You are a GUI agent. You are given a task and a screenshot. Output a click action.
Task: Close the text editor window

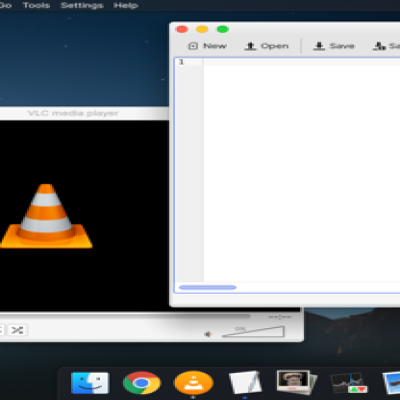coord(182,29)
